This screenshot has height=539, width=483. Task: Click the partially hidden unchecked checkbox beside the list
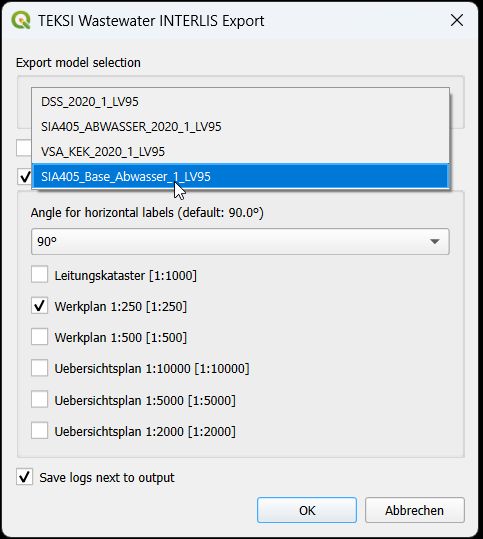tap(24, 148)
